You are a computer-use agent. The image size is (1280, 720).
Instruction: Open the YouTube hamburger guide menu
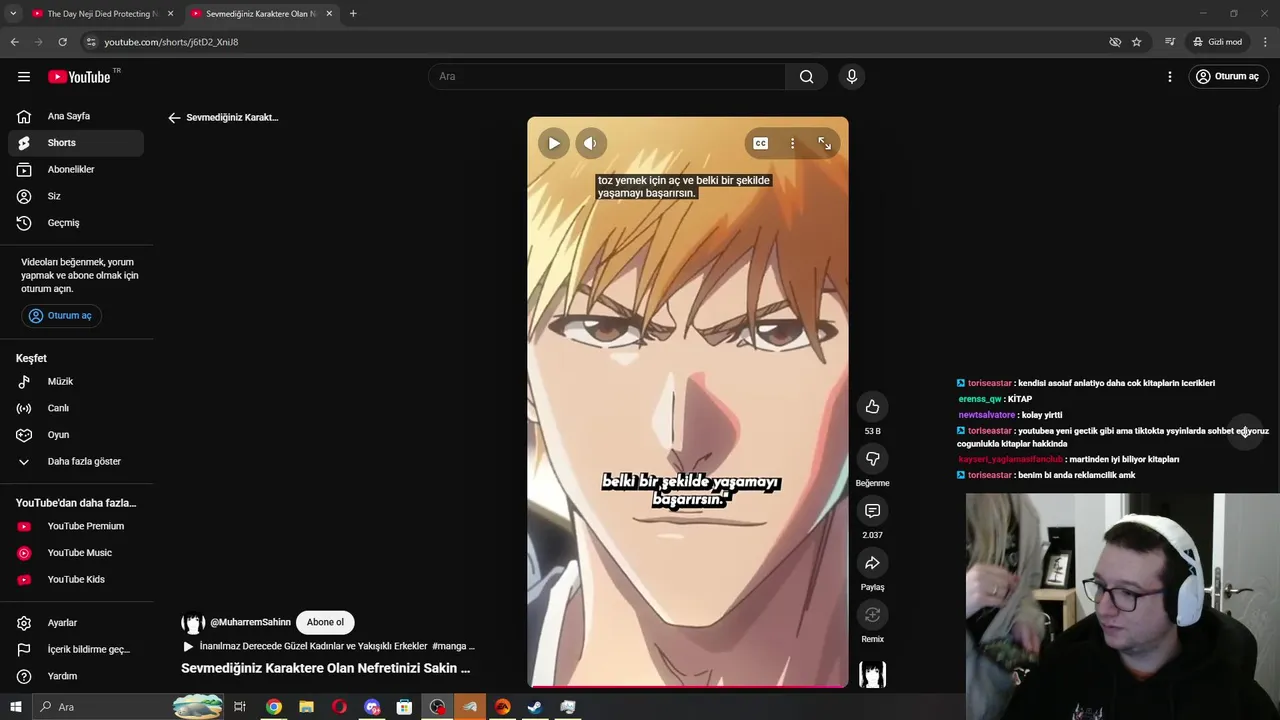pos(24,77)
